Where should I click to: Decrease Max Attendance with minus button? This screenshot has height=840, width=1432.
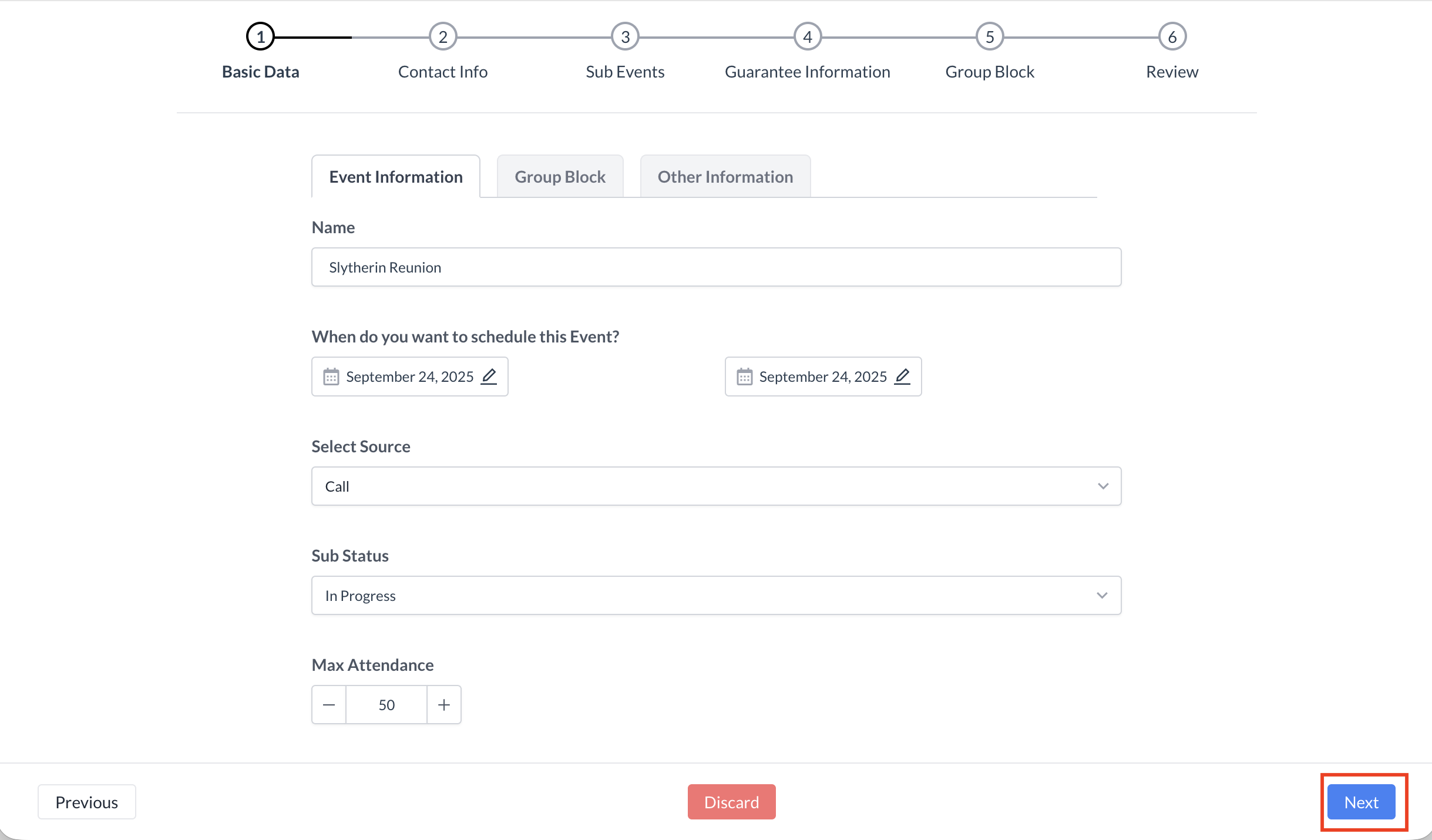coord(329,705)
